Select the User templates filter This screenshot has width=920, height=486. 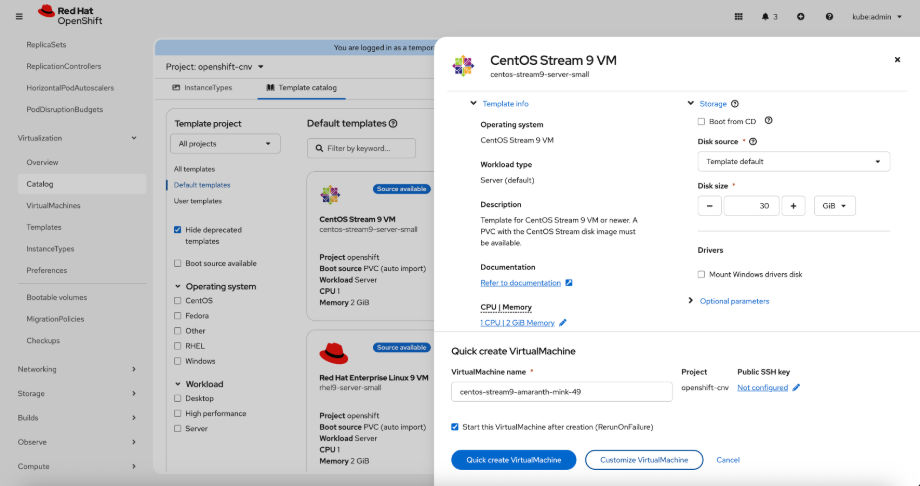pyautogui.click(x=198, y=201)
